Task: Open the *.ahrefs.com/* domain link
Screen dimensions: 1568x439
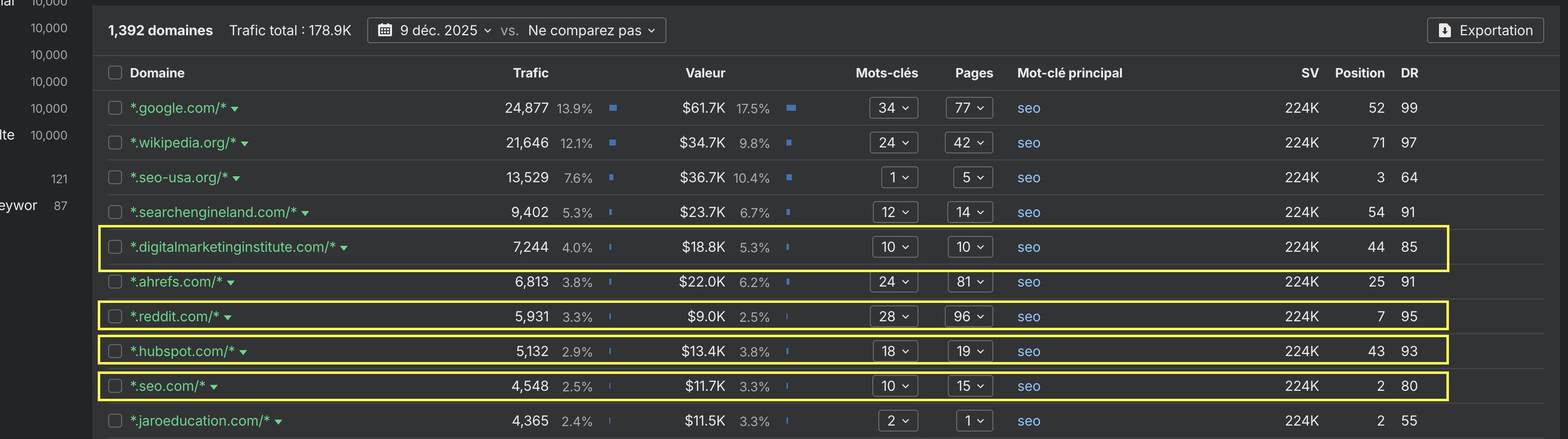Action: click(176, 281)
